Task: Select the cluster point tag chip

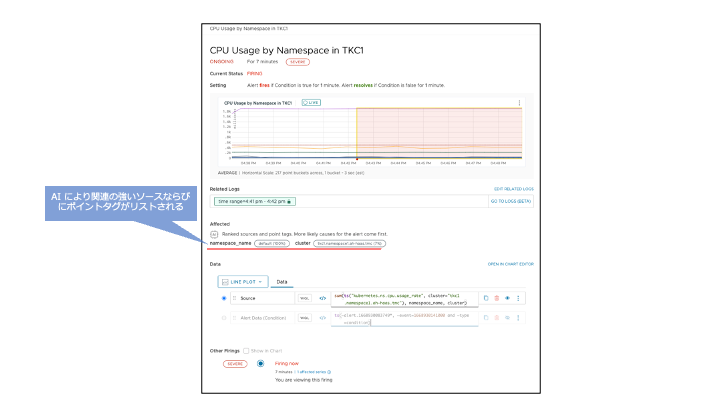Action: (x=349, y=243)
